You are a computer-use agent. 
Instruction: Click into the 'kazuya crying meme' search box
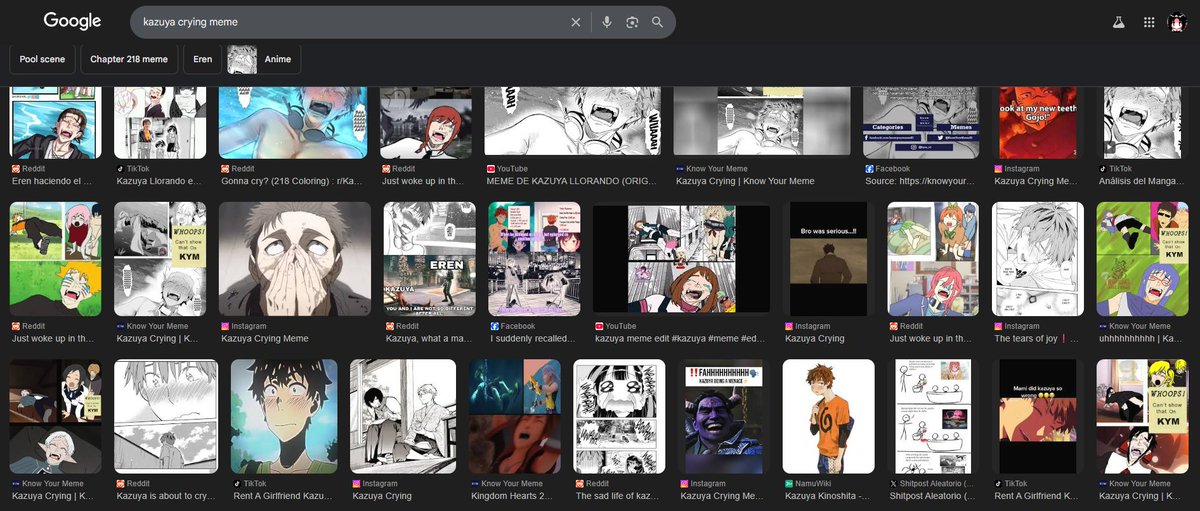[350, 22]
